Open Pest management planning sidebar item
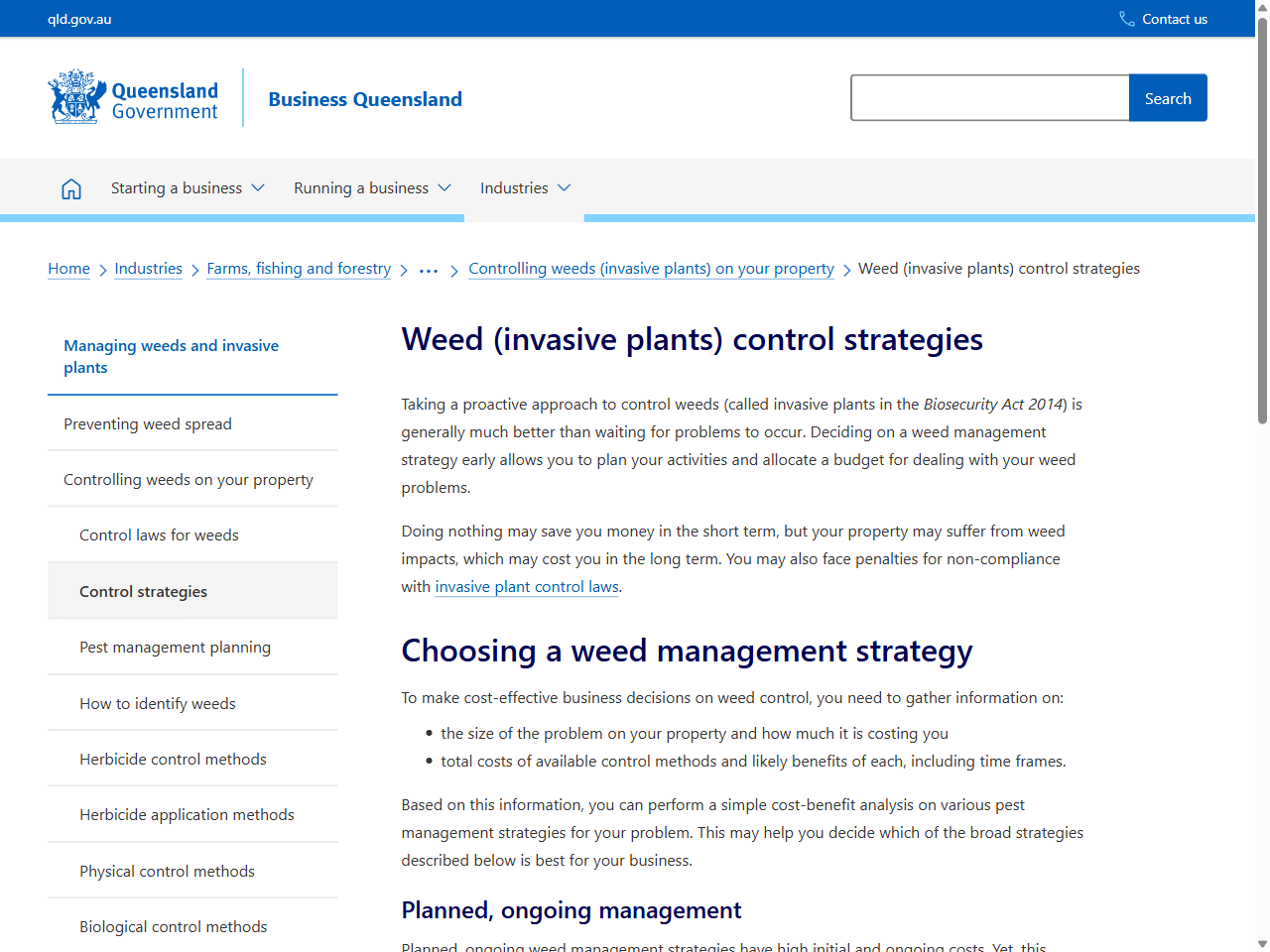 (192, 647)
